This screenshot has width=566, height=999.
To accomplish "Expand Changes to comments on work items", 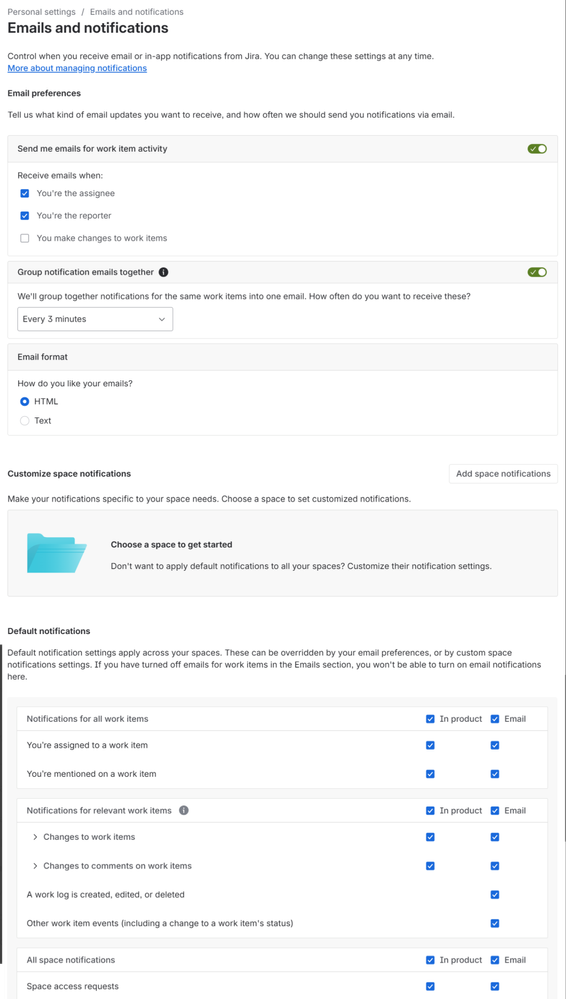I will (35, 866).
